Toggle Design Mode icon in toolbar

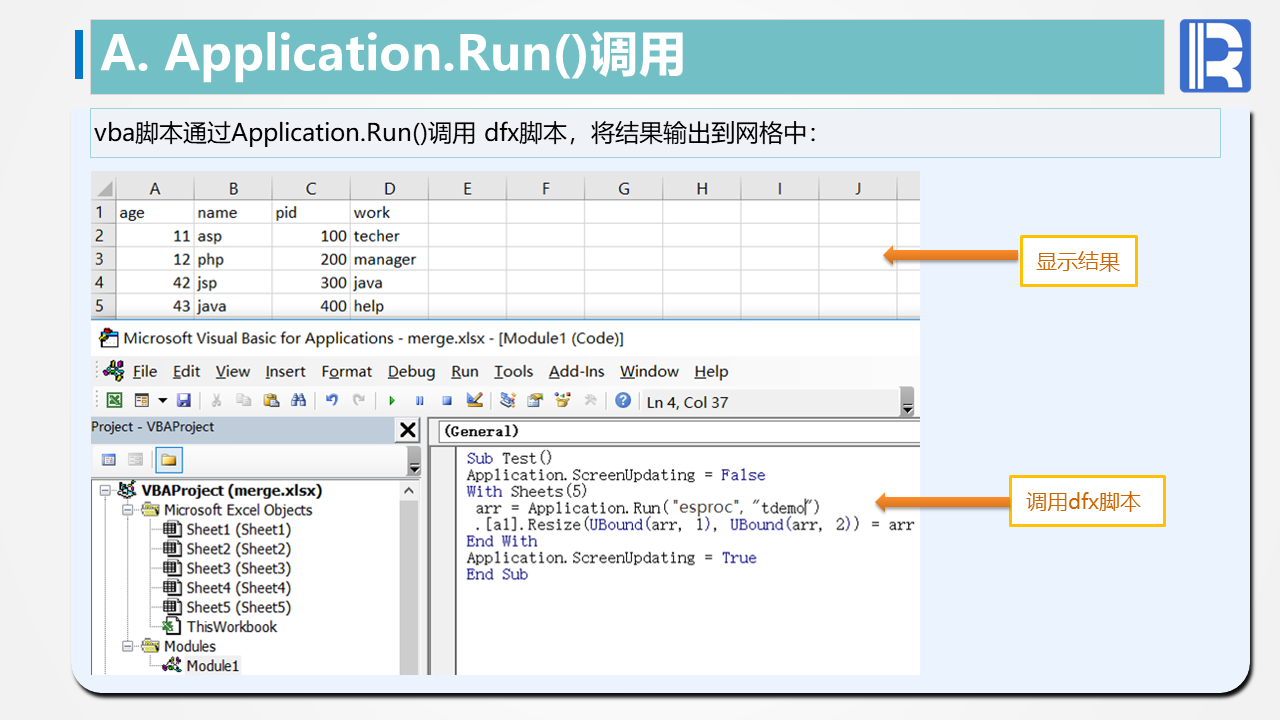(x=475, y=401)
